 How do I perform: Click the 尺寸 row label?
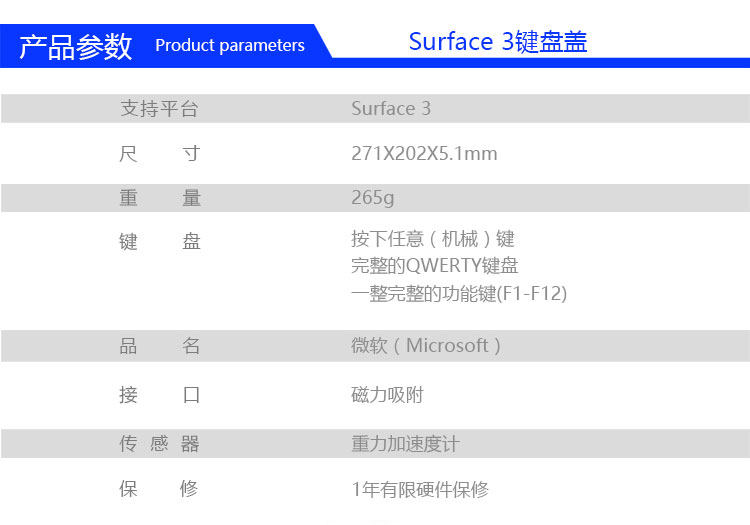click(x=160, y=154)
